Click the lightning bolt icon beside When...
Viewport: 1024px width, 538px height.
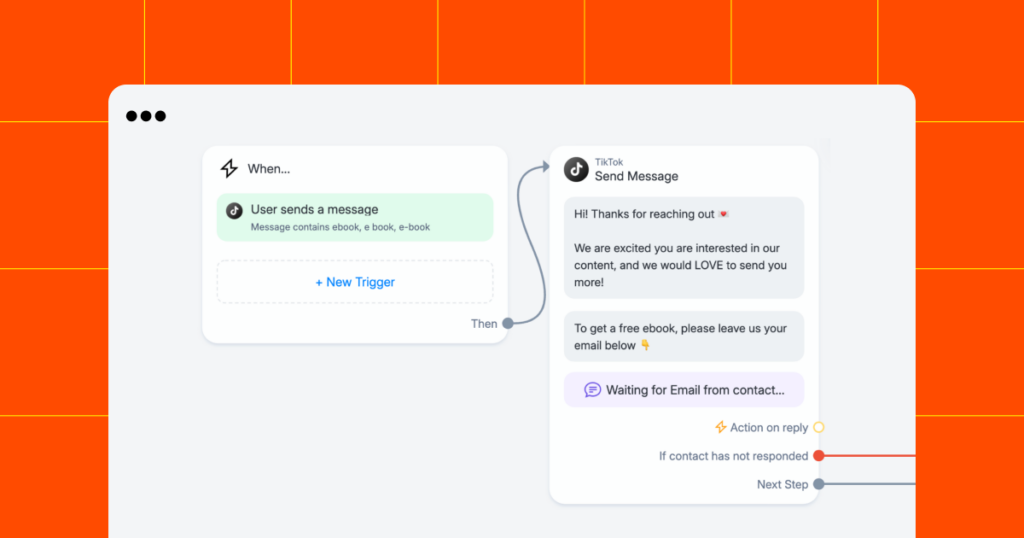pos(229,168)
